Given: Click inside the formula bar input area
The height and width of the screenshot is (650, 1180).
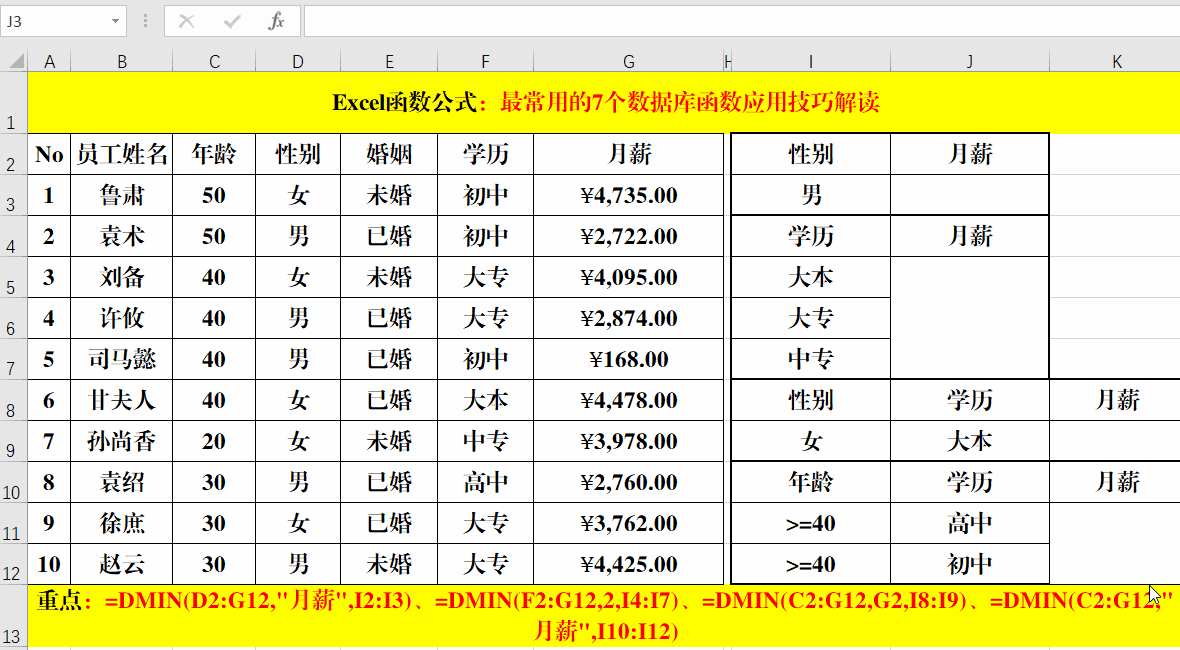Looking at the screenshot, I should pos(600,21).
